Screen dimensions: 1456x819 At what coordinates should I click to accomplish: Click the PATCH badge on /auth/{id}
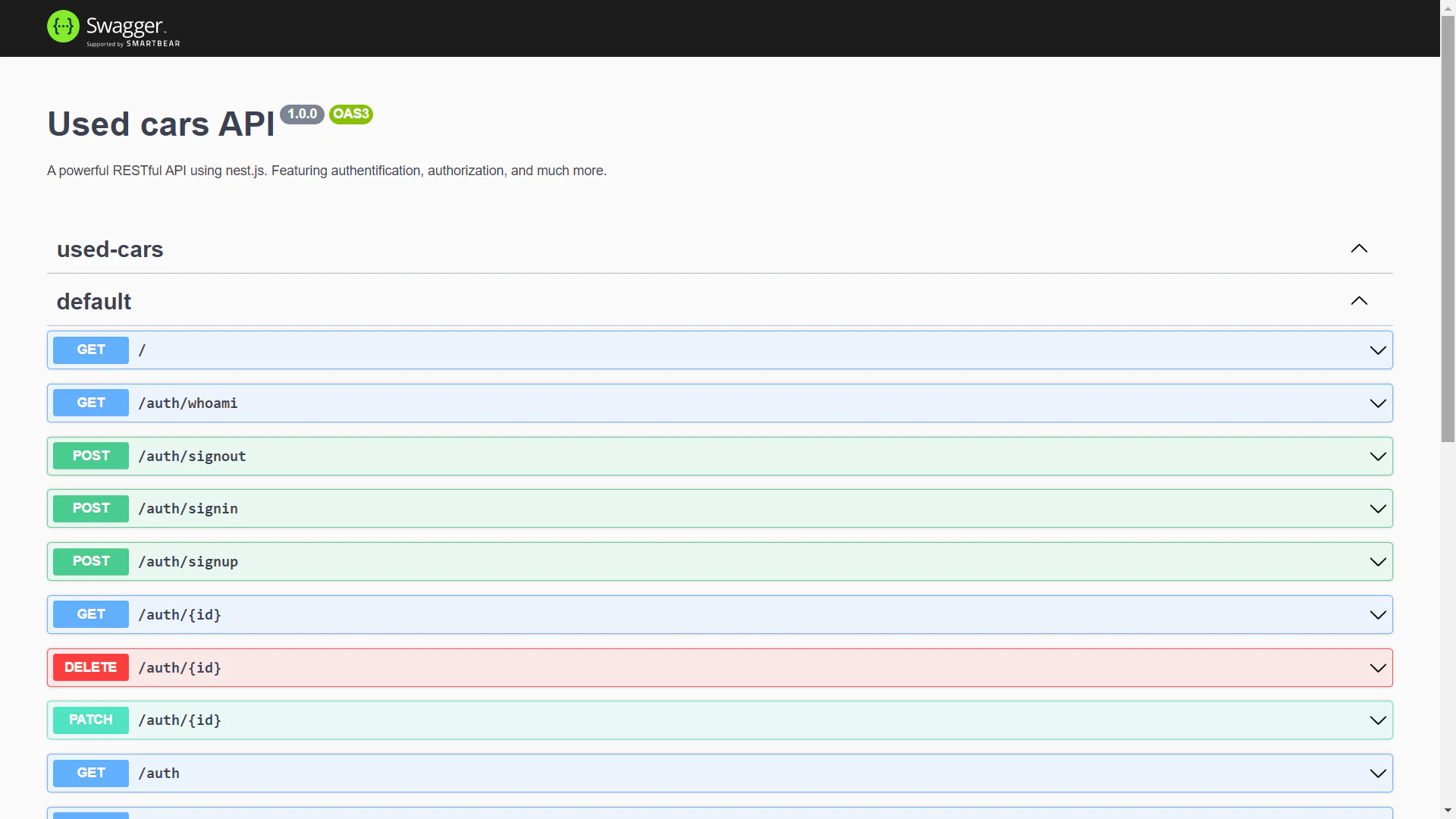pos(90,720)
